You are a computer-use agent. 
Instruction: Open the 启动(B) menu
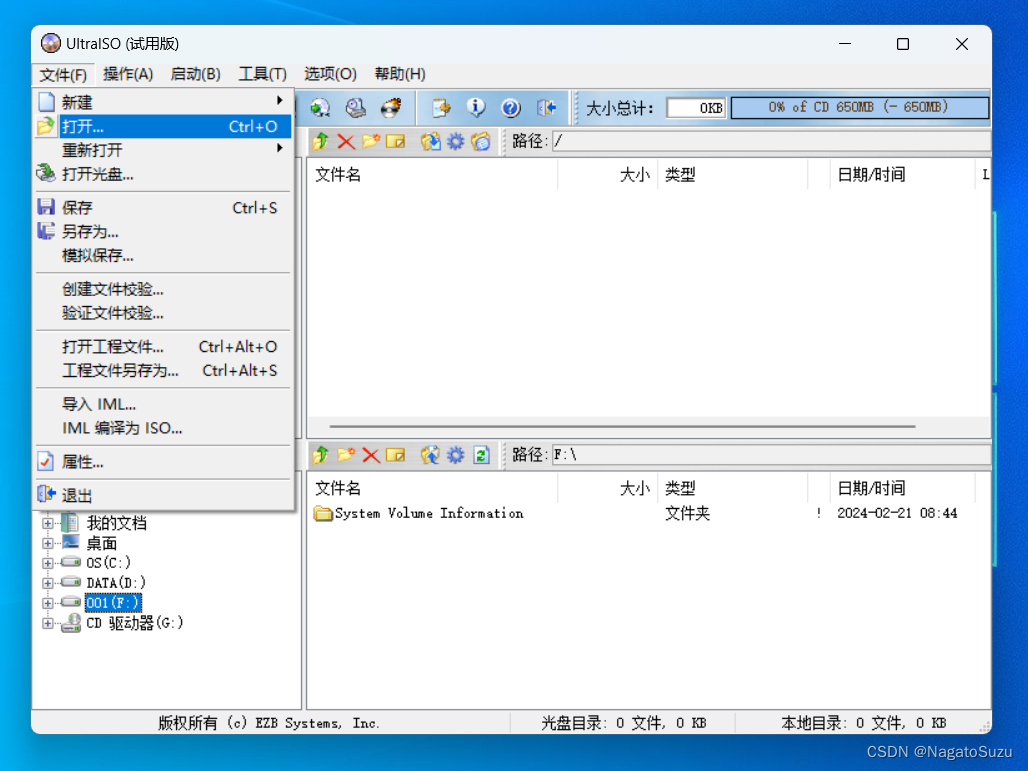pos(196,73)
